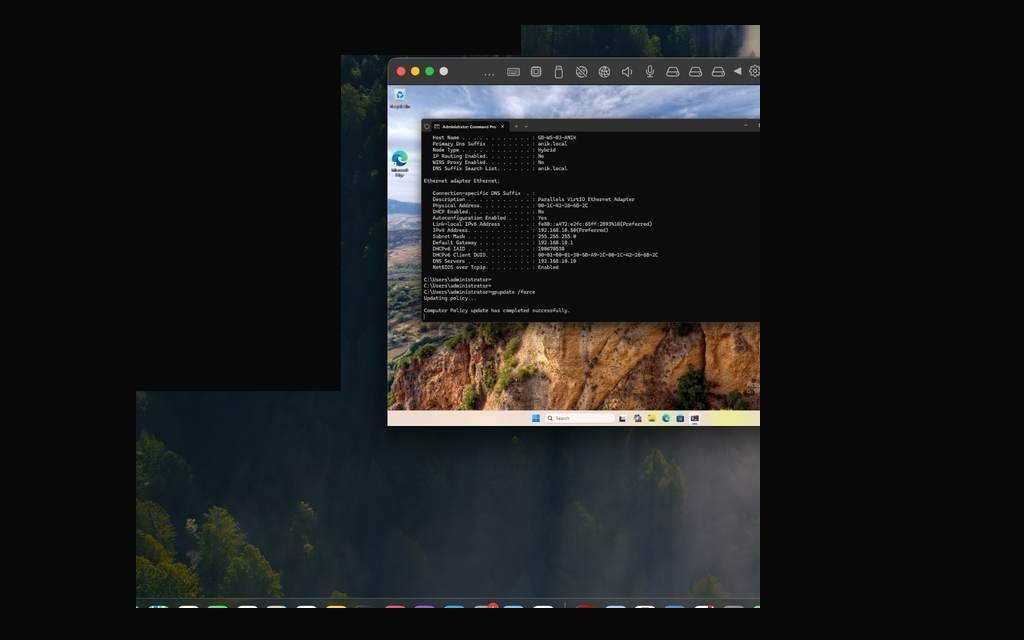Click the 'Subnet Mask' line
The width and height of the screenshot is (1024, 640).
504,236
